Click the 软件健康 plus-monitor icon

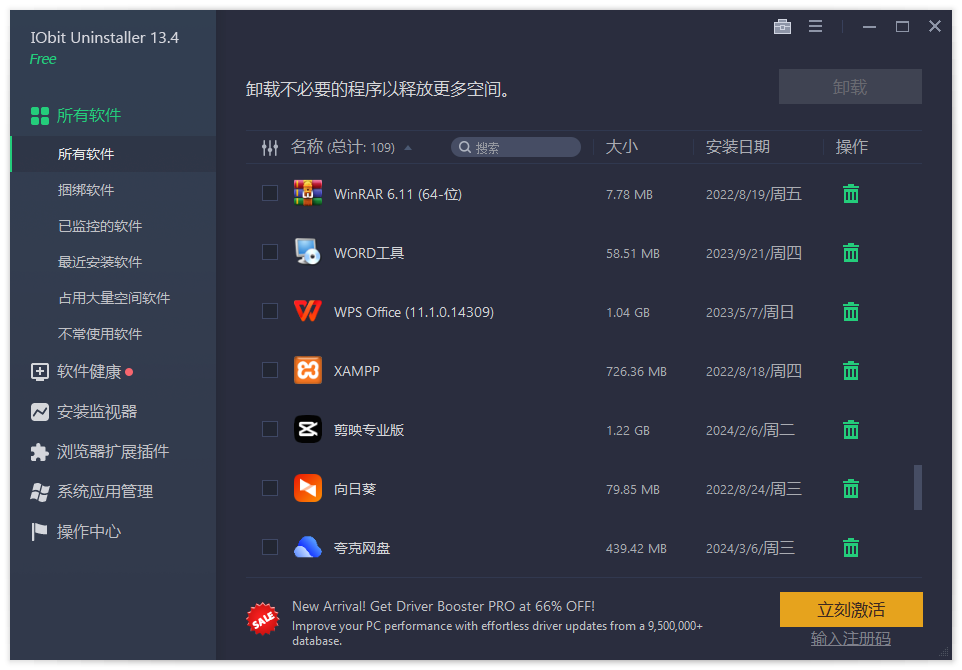click(x=40, y=372)
